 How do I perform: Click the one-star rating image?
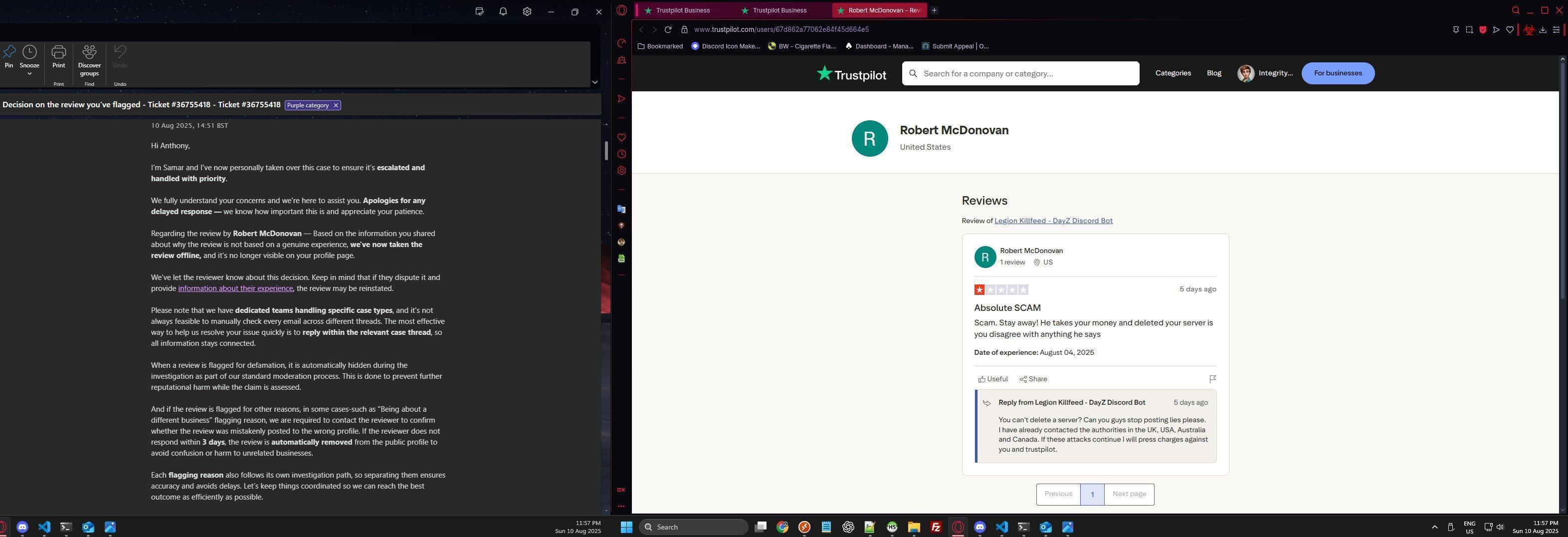(1000, 290)
